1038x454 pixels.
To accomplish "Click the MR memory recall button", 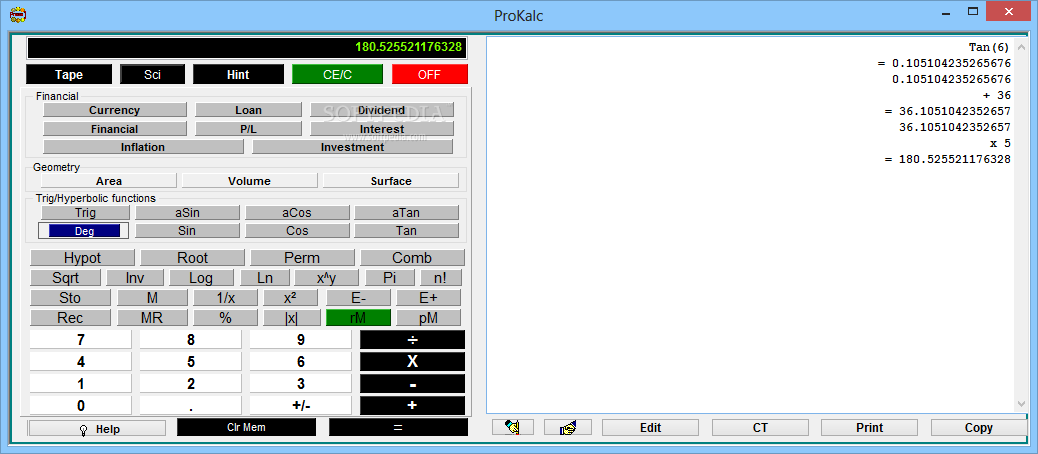I will pos(152,318).
